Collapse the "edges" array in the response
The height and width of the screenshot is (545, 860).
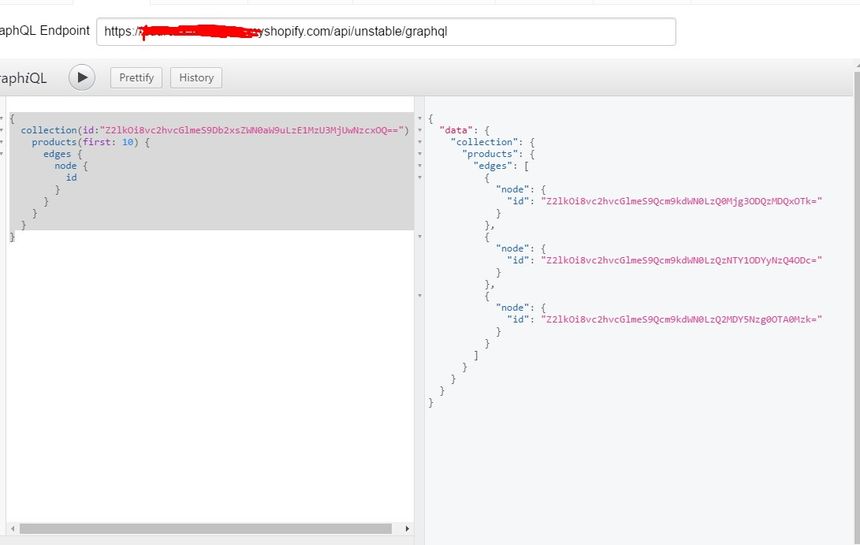coord(420,167)
